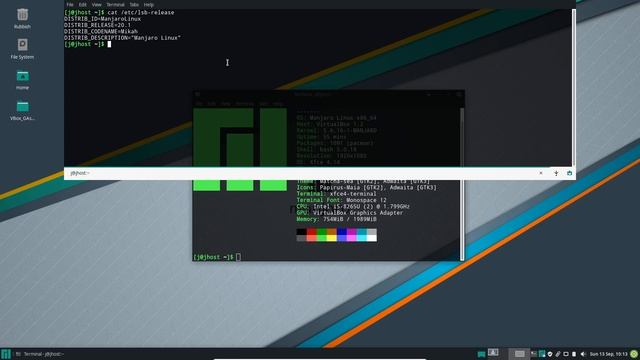Click the teal folder launcher in the panel

[481, 354]
